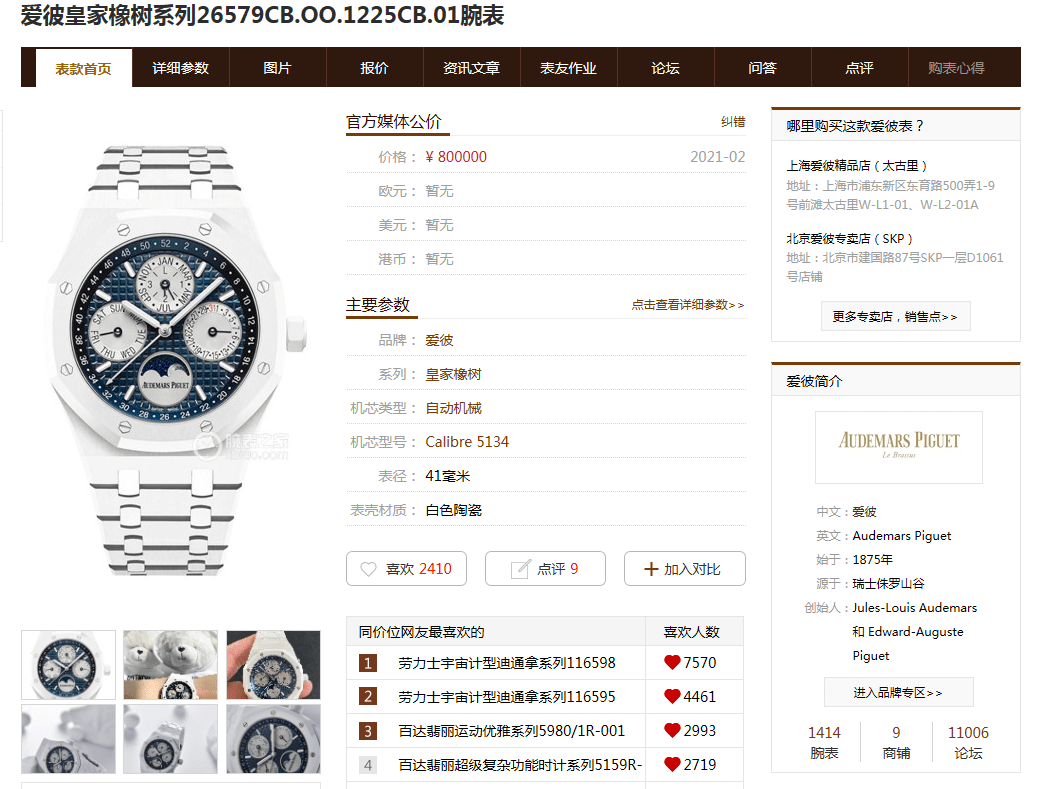Click the 进入品牌专区>> button

[899, 692]
